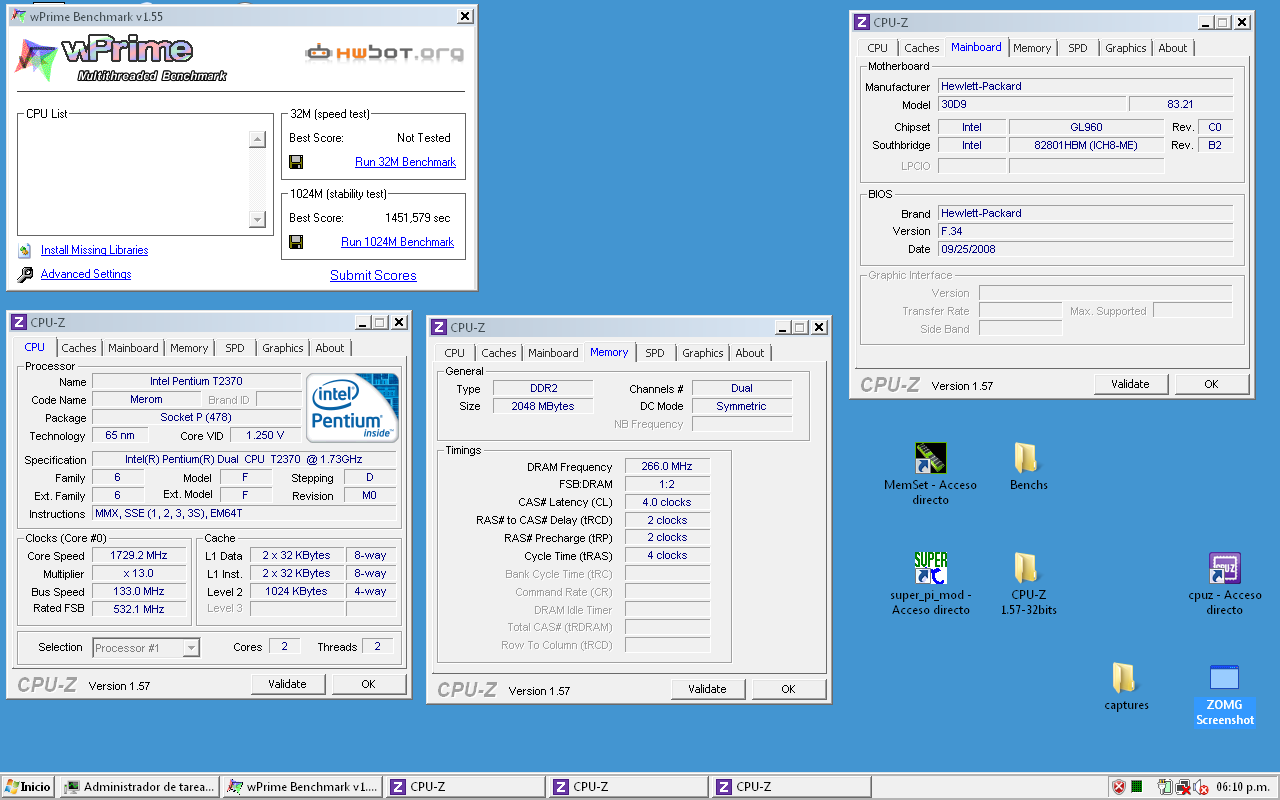Image resolution: width=1280 pixels, height=800 pixels.
Task: Open CPU tab in Mainboard CPU-Z window
Action: click(877, 48)
